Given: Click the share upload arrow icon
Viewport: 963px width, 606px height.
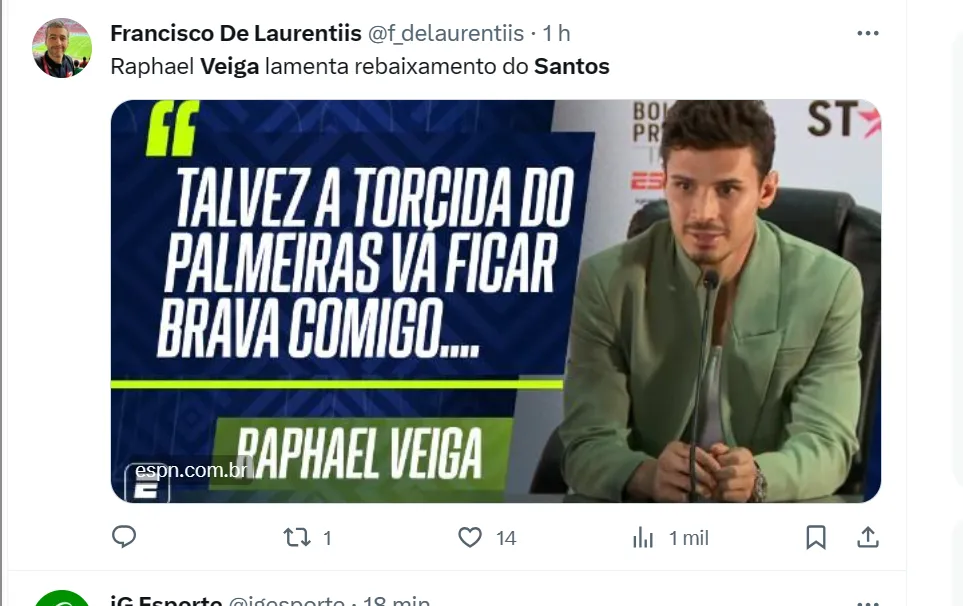Looking at the screenshot, I should coord(868,537).
